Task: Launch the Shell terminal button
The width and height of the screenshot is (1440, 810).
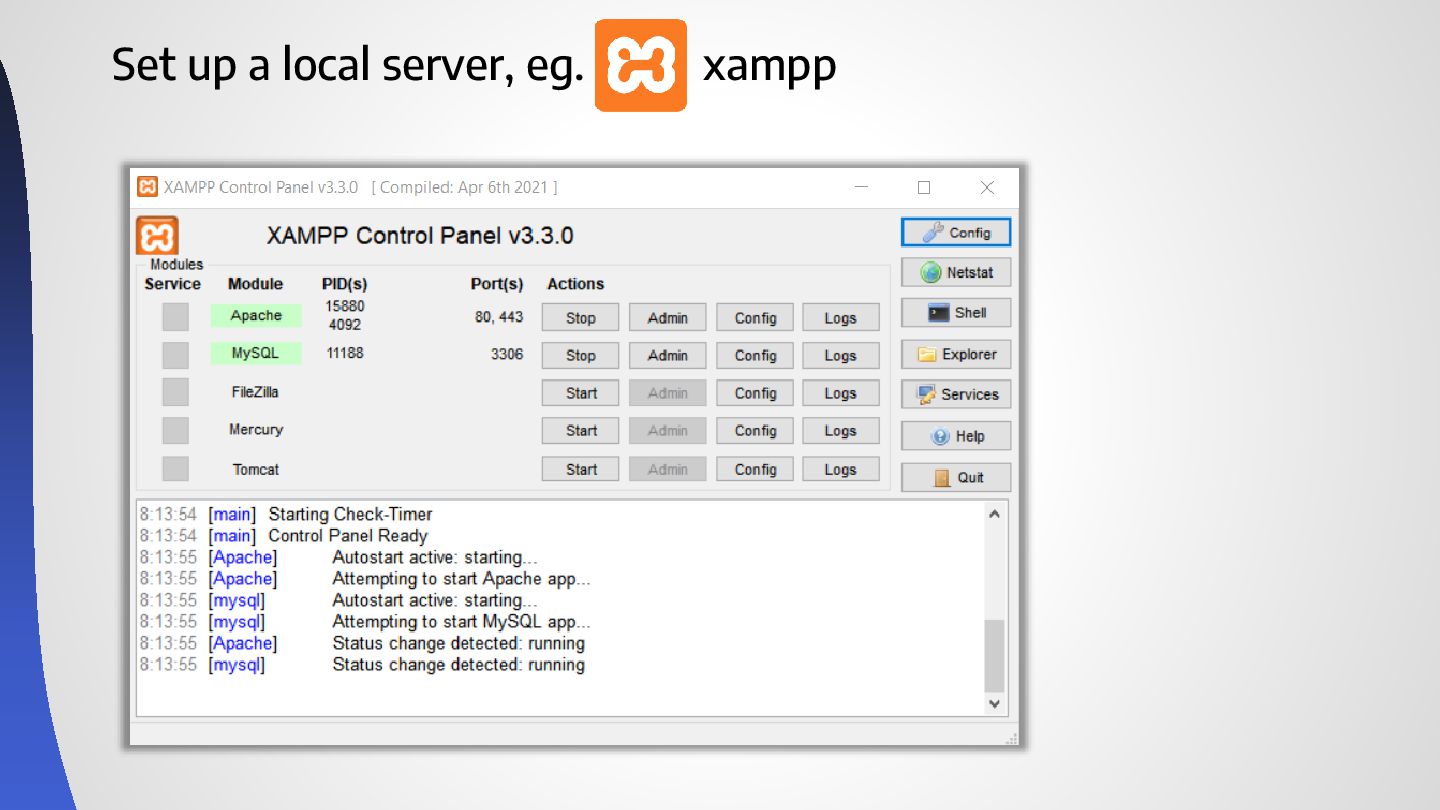Action: click(x=956, y=312)
